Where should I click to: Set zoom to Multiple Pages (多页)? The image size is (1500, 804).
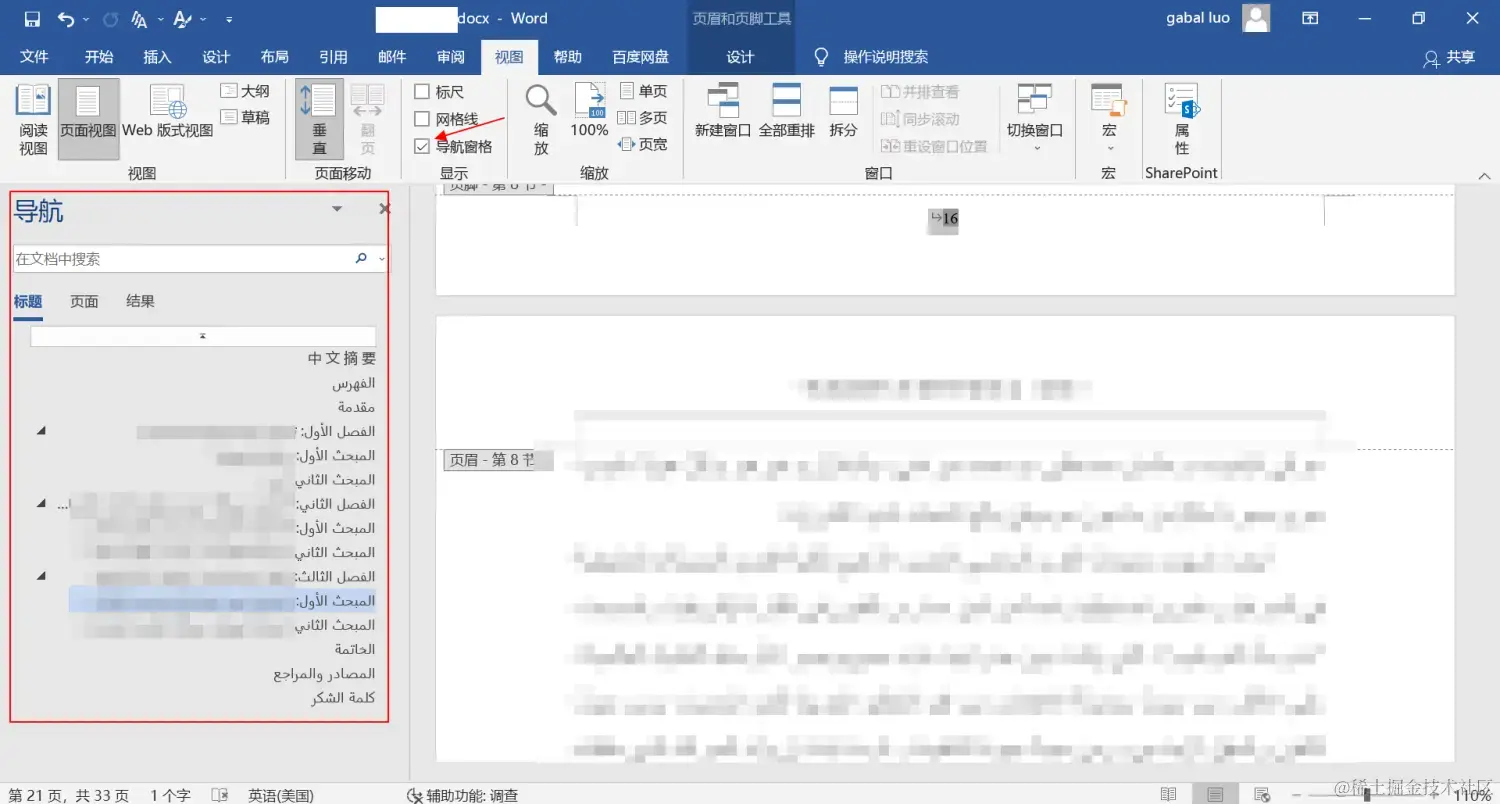tap(642, 117)
